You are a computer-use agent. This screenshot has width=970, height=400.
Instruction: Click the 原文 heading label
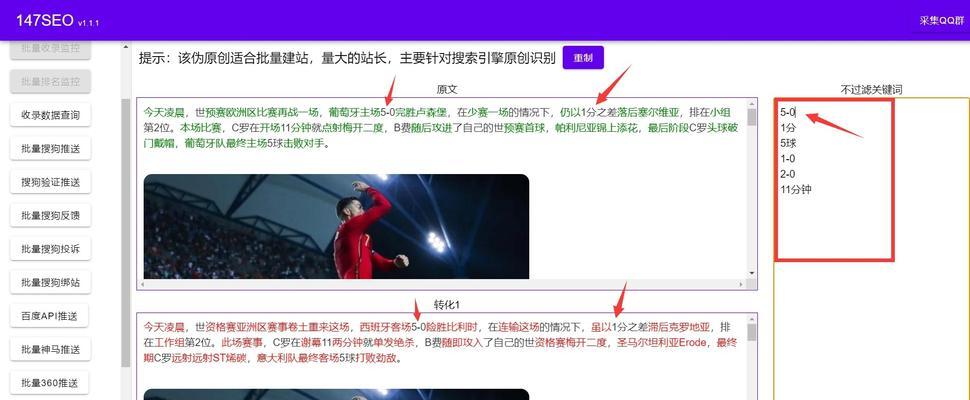447,90
